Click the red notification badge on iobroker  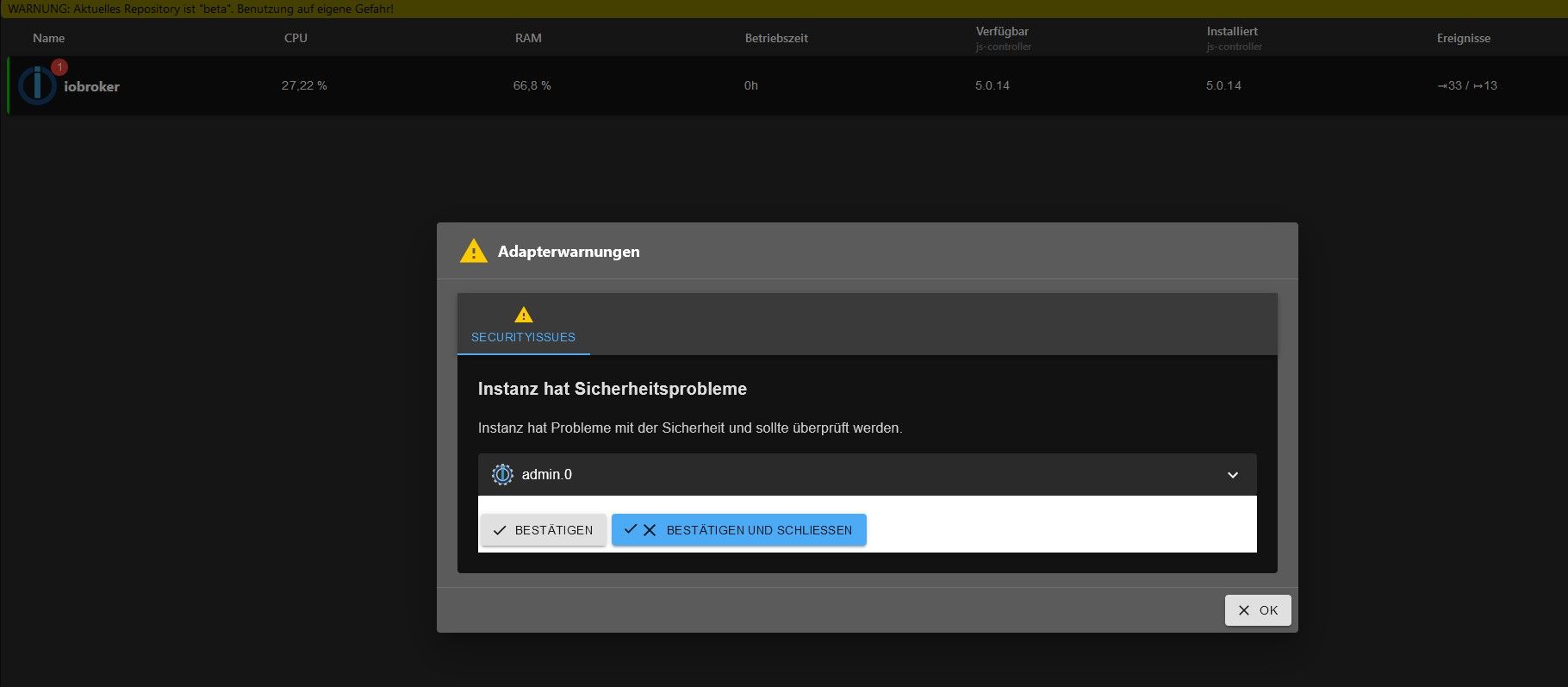pyautogui.click(x=59, y=67)
